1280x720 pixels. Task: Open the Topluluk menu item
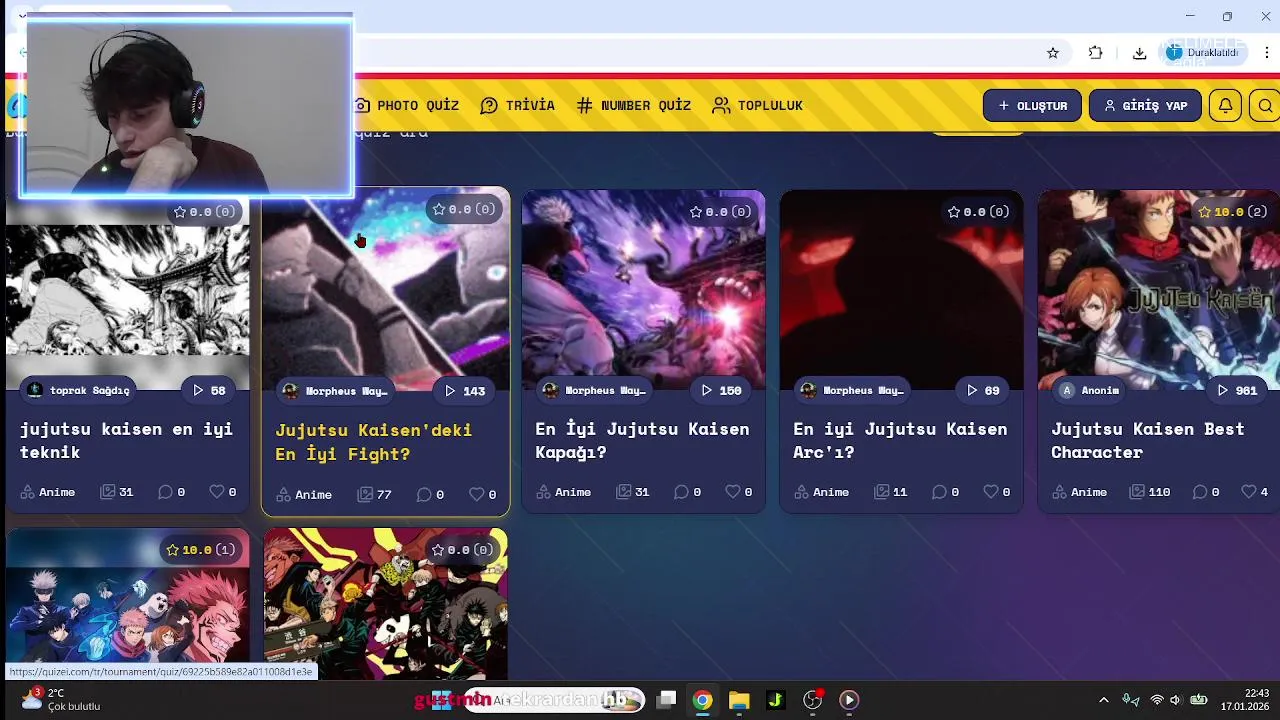(757, 105)
